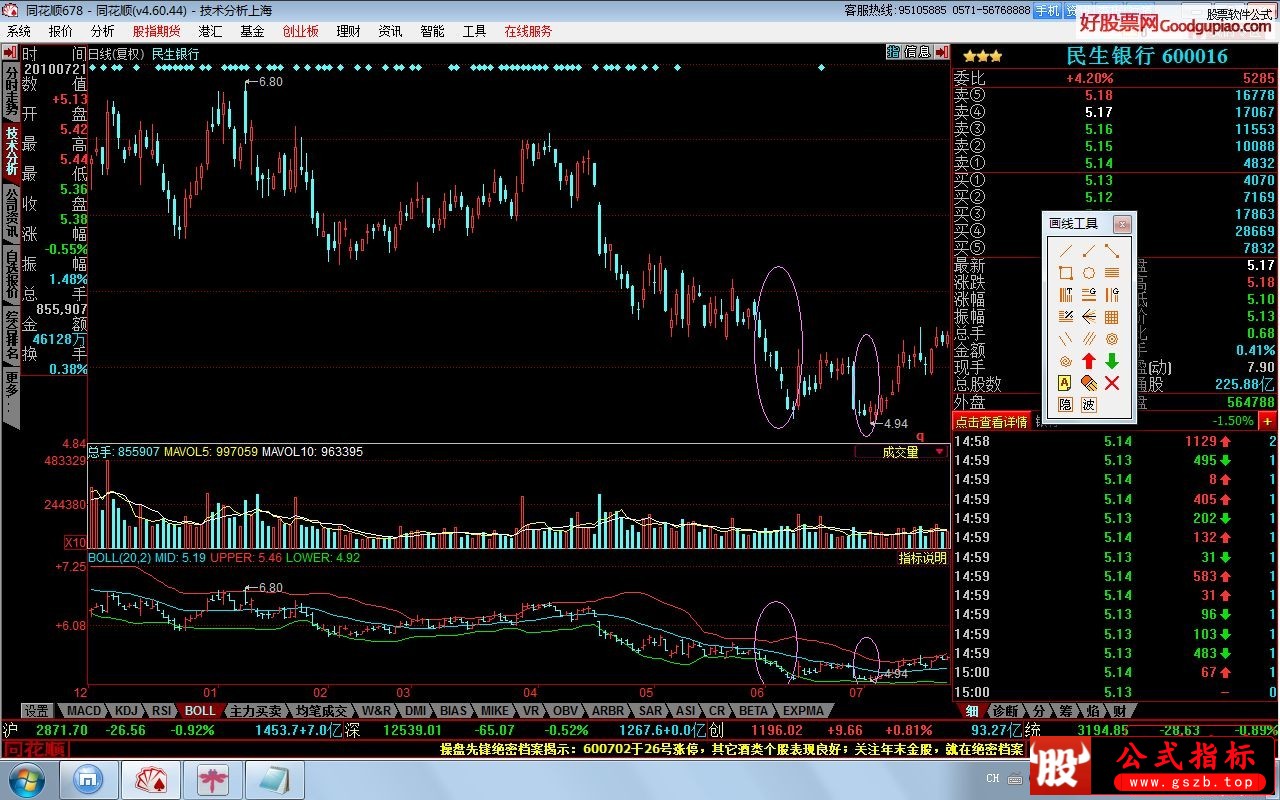Screen dimensions: 1280x800
Task: Select the rectangle drawing tool
Action: pos(1066,272)
